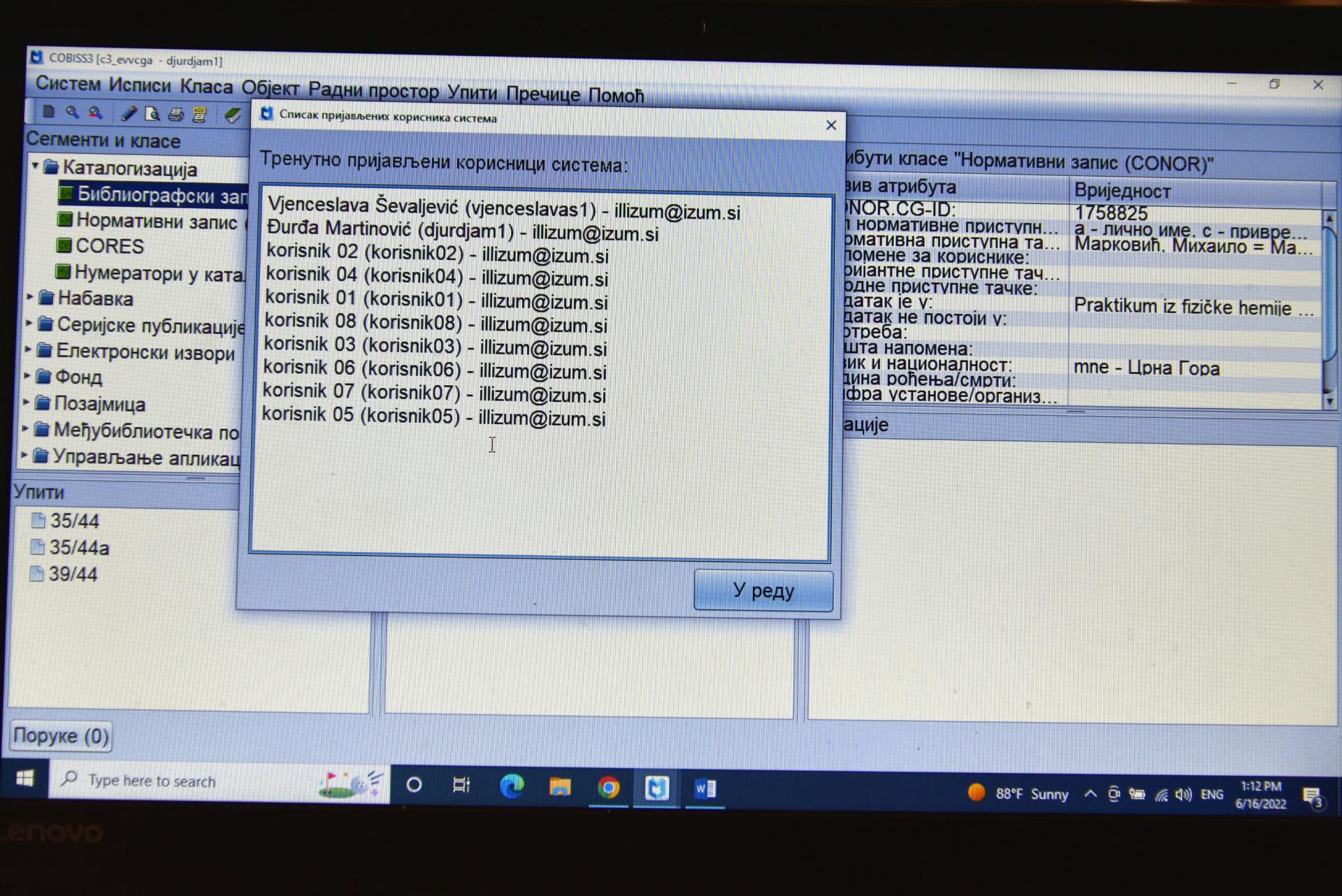
Task: Expand the Фонд folder
Action: click(x=27, y=376)
